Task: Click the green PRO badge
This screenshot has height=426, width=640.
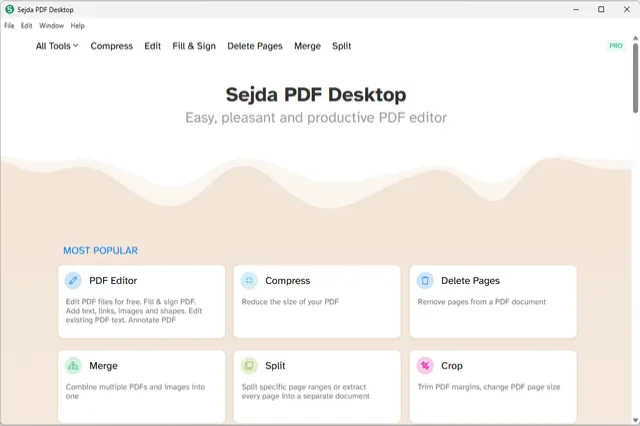Action: (x=616, y=46)
